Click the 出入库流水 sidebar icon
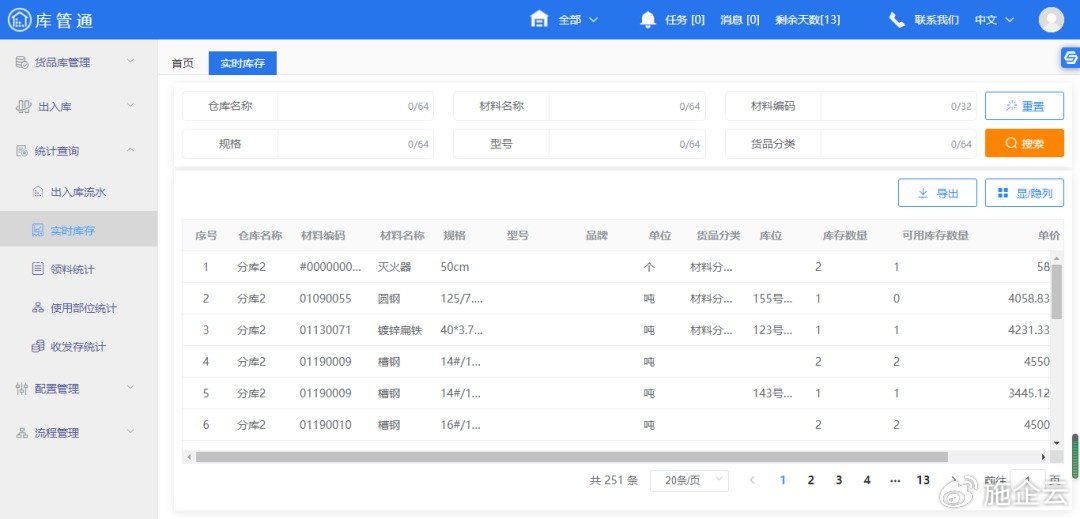 pyautogui.click(x=38, y=192)
